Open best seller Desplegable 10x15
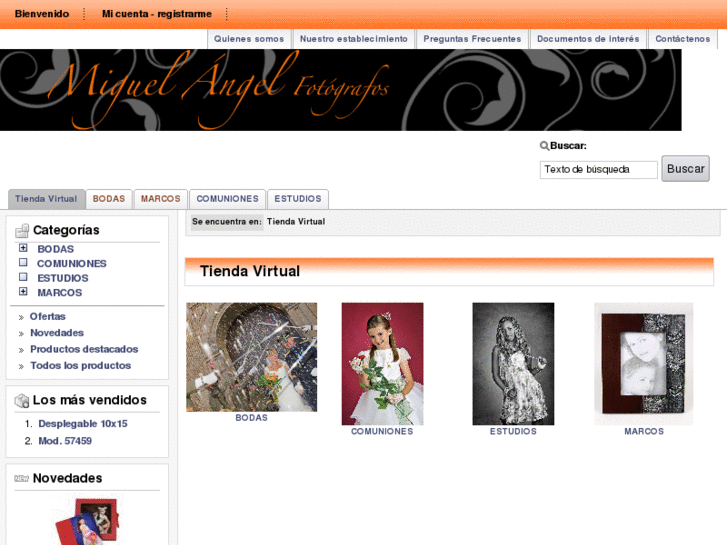The width and height of the screenshot is (727, 545). 83,423
